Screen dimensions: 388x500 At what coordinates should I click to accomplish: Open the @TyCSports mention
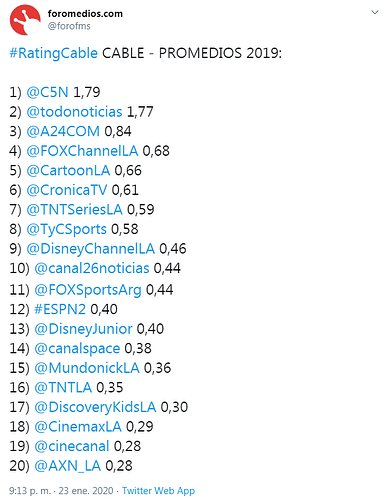[66, 229]
